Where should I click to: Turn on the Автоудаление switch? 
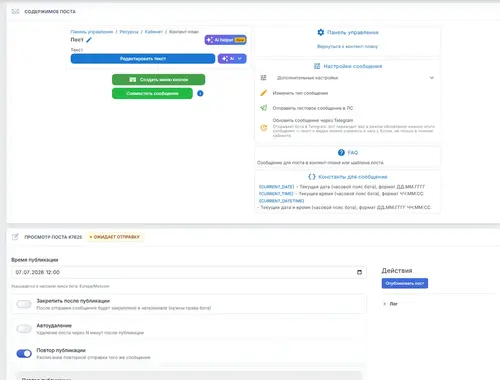point(24,329)
